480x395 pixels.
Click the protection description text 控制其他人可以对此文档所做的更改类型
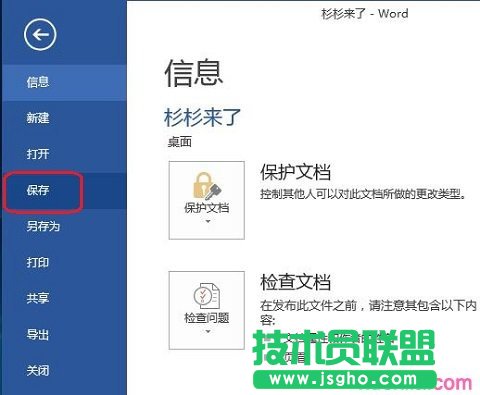click(x=363, y=194)
